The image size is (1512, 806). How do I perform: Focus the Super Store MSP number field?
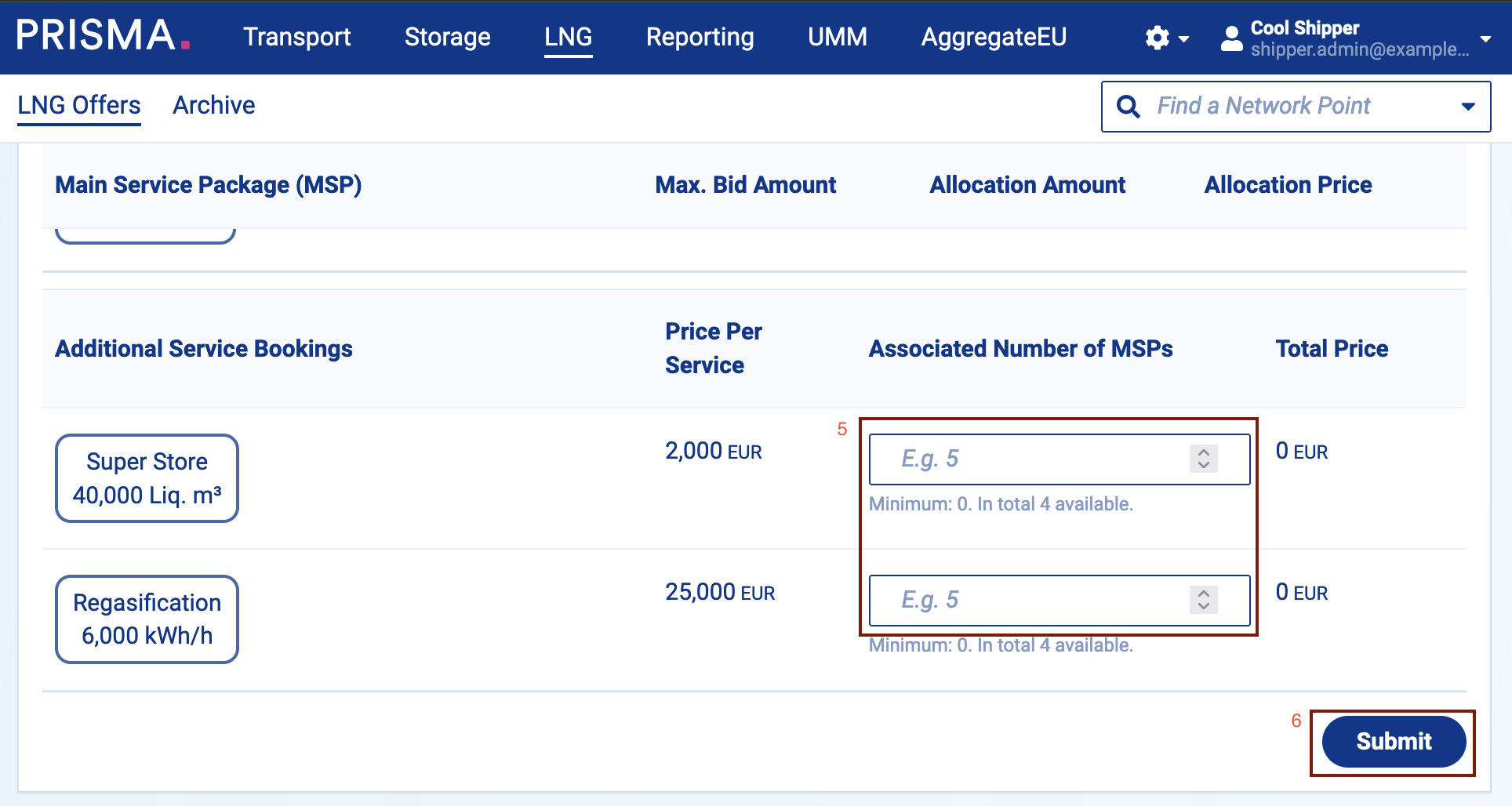[x=1035, y=459]
